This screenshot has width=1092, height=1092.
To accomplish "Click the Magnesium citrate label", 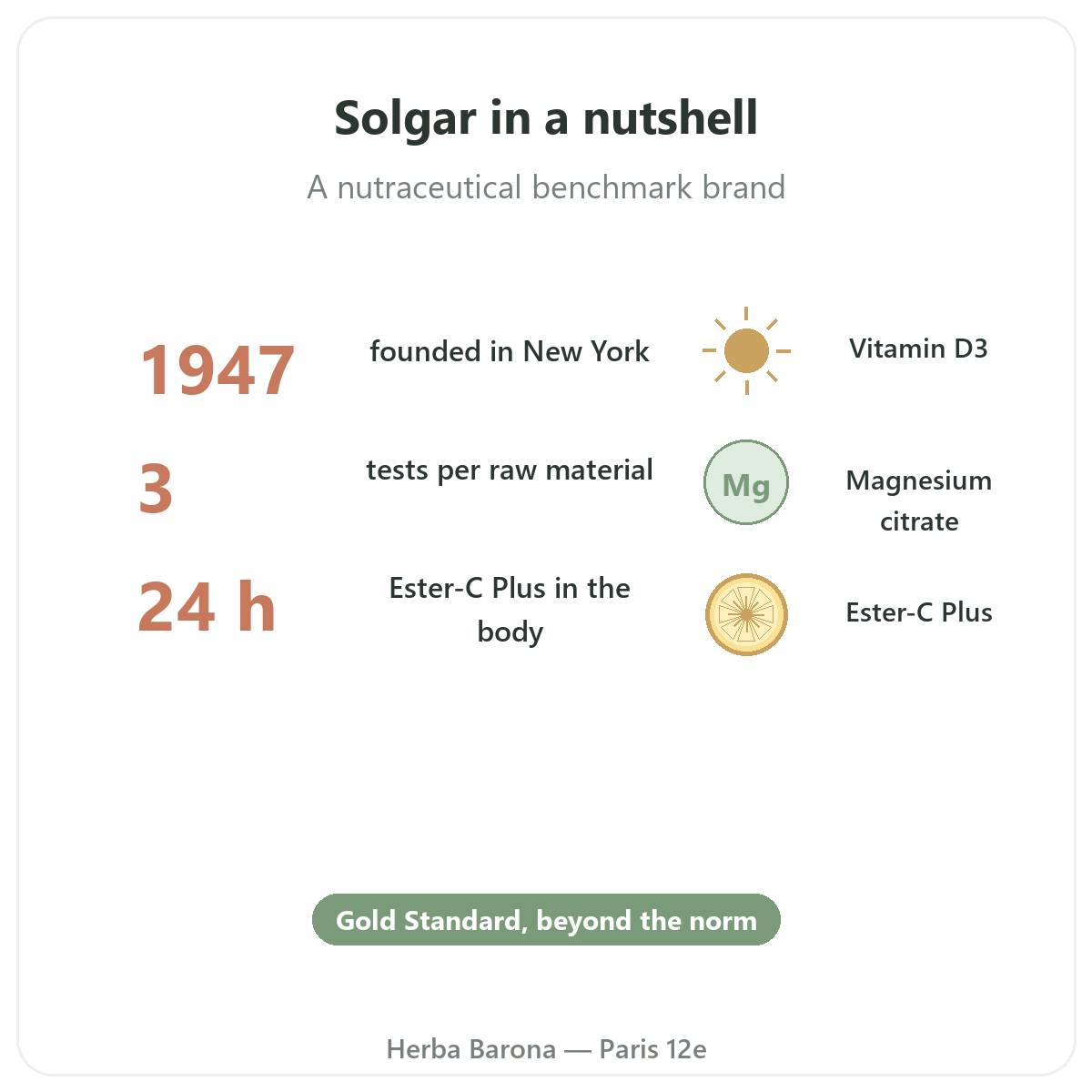I will click(919, 500).
